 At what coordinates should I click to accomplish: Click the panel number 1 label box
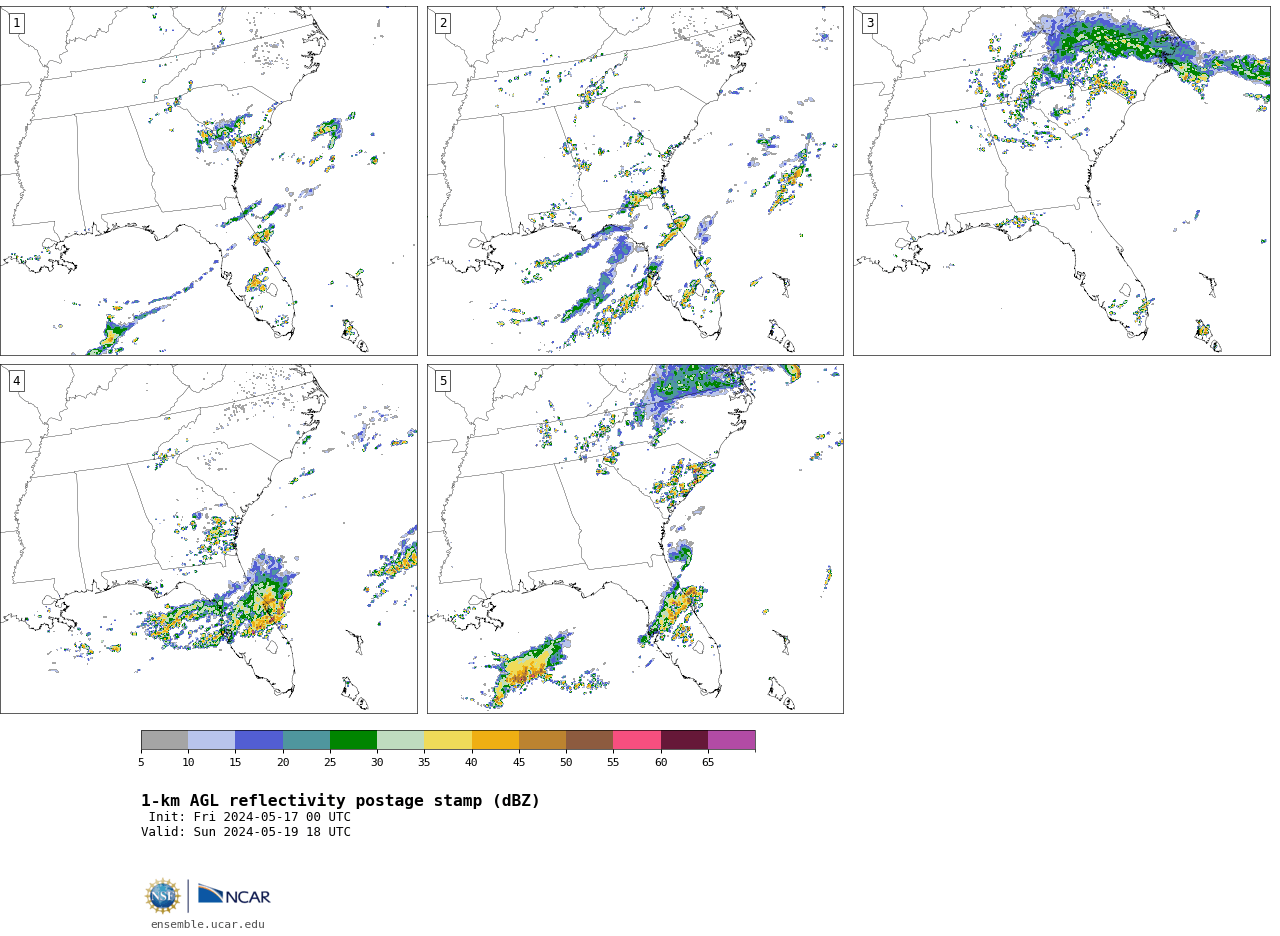pyautogui.click(x=16, y=23)
